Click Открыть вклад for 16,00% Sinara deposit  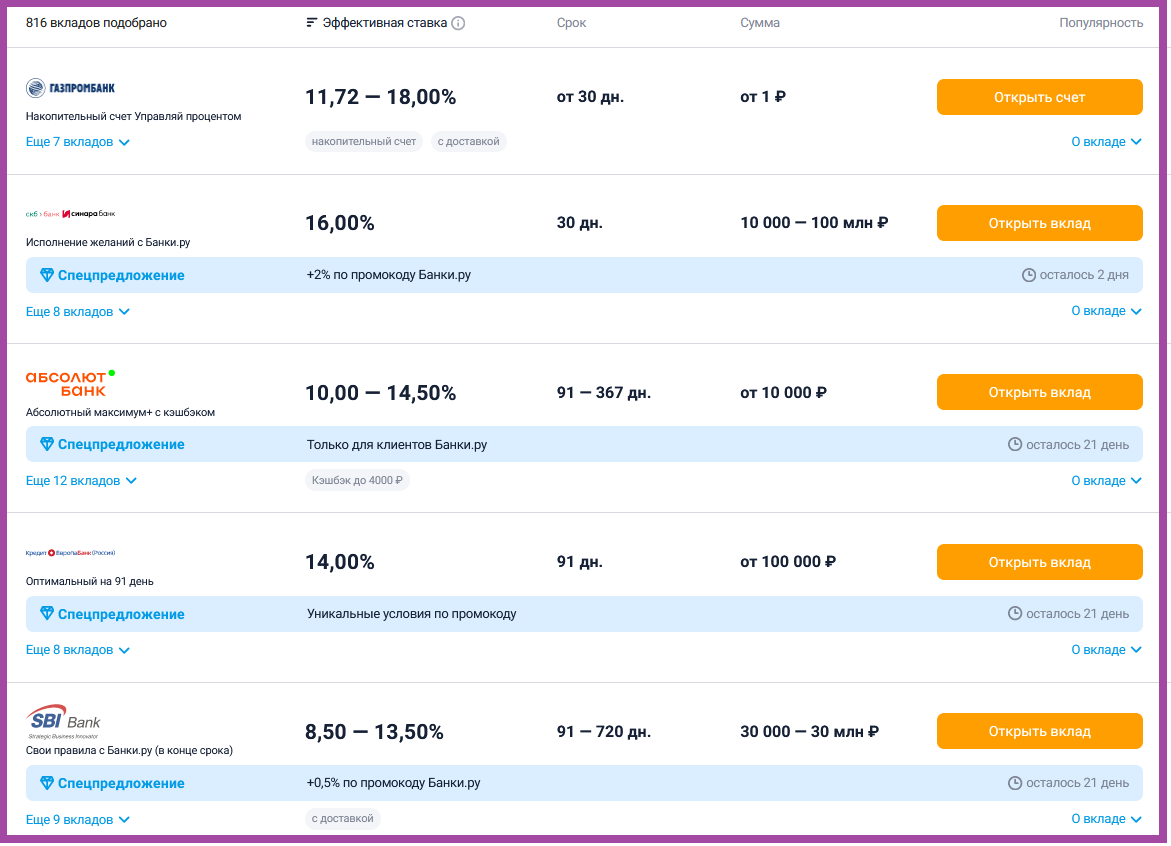1040,223
